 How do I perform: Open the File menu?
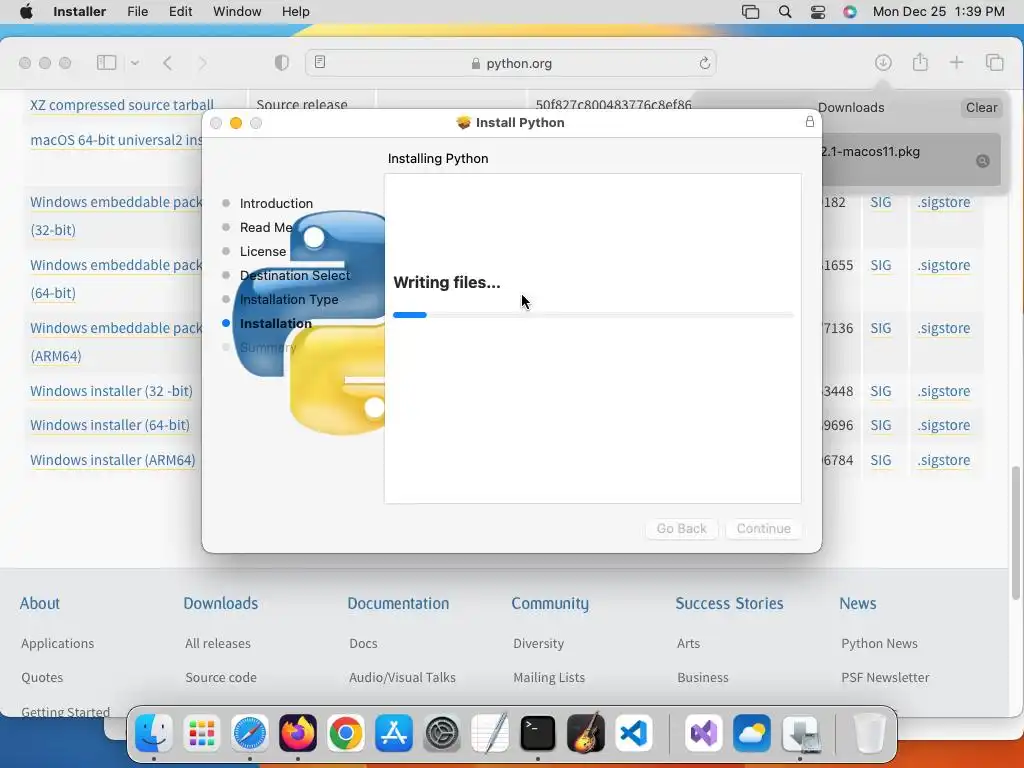click(x=137, y=12)
